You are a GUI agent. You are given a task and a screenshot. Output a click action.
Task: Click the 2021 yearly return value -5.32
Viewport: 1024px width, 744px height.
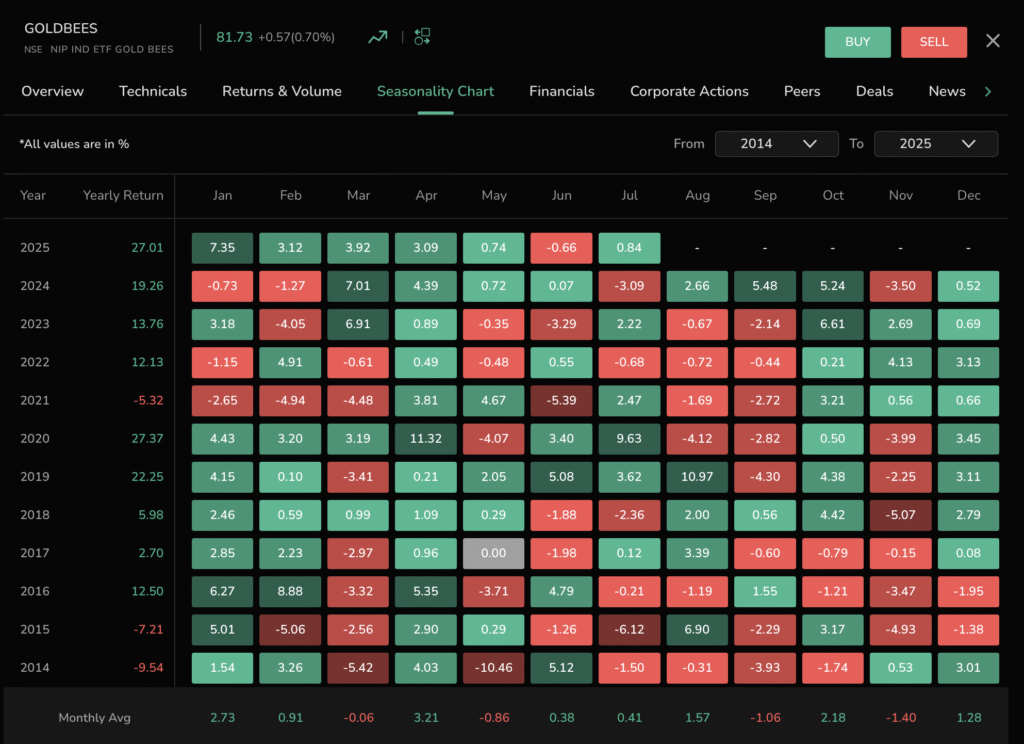coord(147,400)
